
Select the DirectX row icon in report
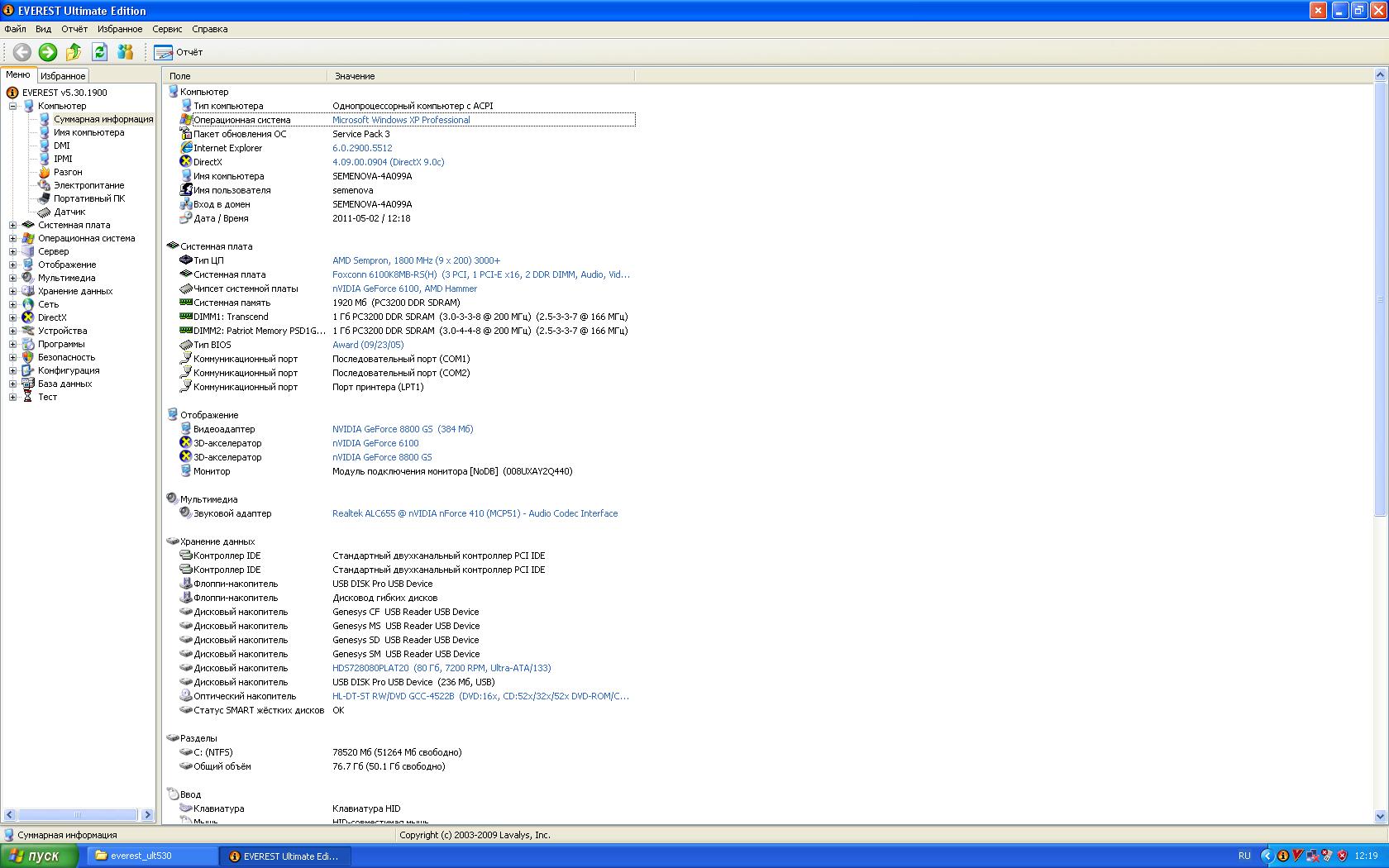[186, 161]
